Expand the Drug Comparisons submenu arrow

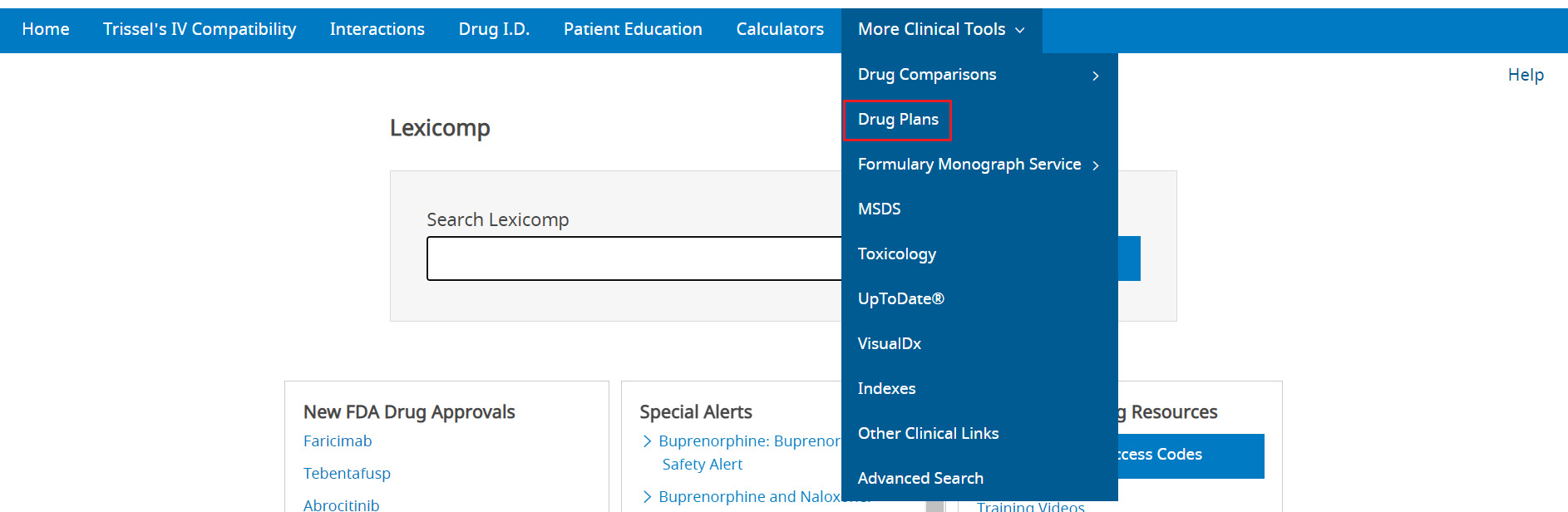1095,76
